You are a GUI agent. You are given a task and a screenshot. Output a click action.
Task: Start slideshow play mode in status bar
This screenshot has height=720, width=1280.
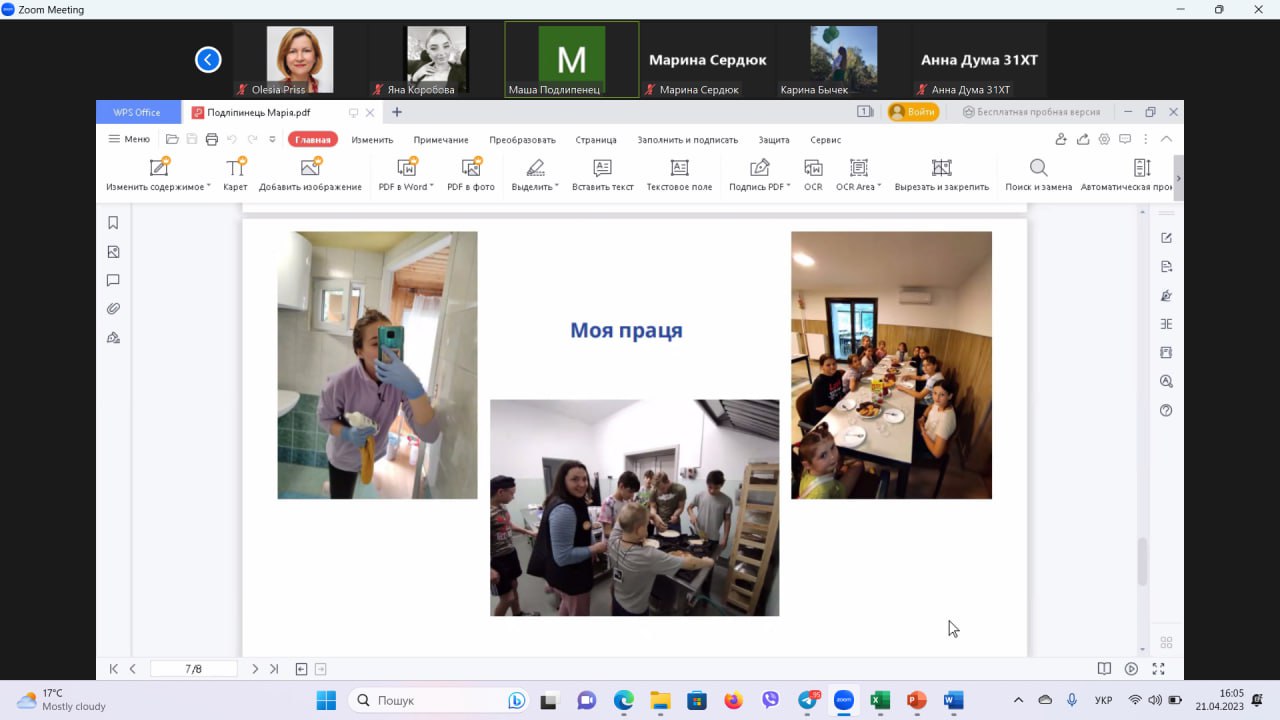(1131, 669)
